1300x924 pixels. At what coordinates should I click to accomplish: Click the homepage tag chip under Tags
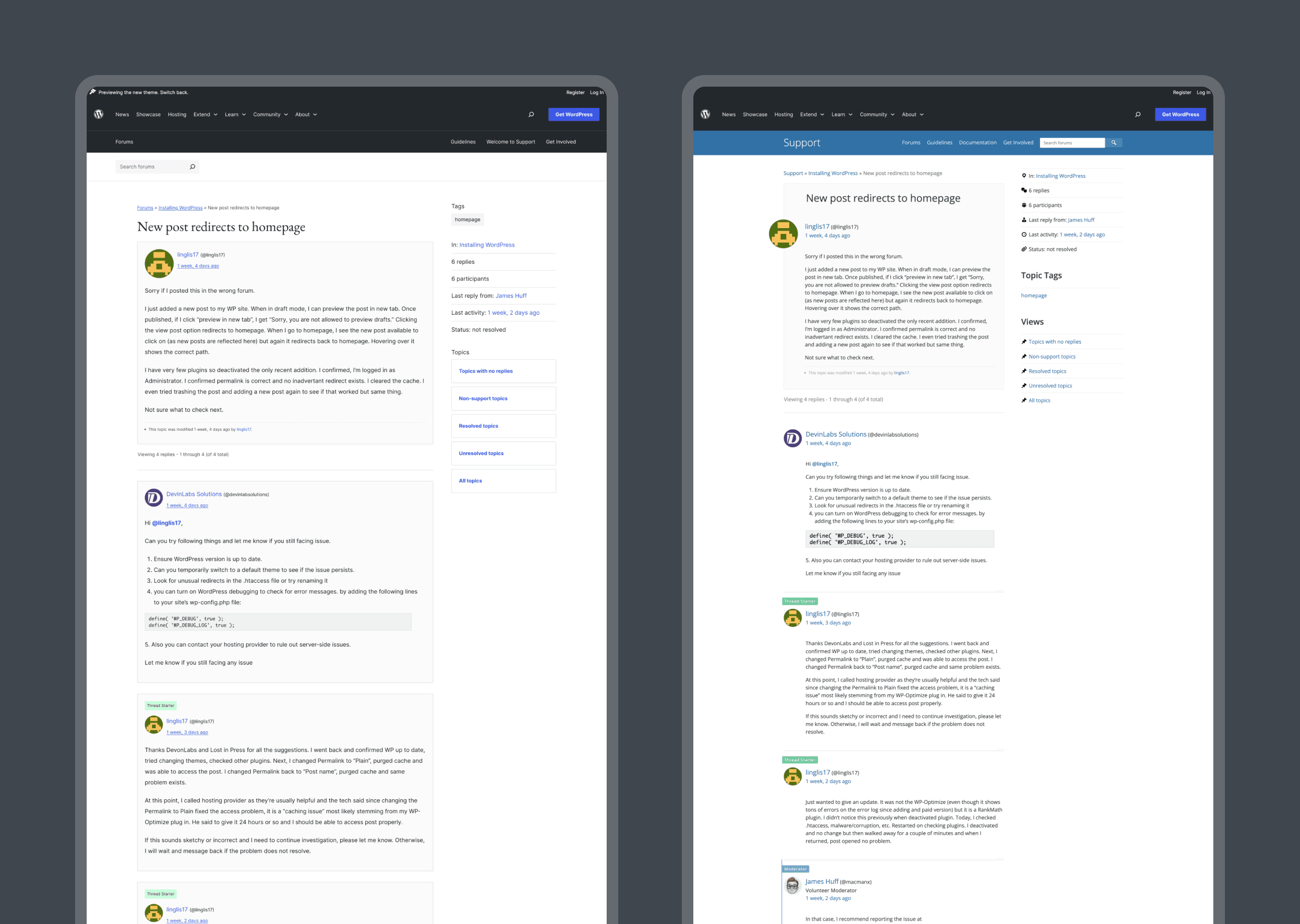point(467,219)
